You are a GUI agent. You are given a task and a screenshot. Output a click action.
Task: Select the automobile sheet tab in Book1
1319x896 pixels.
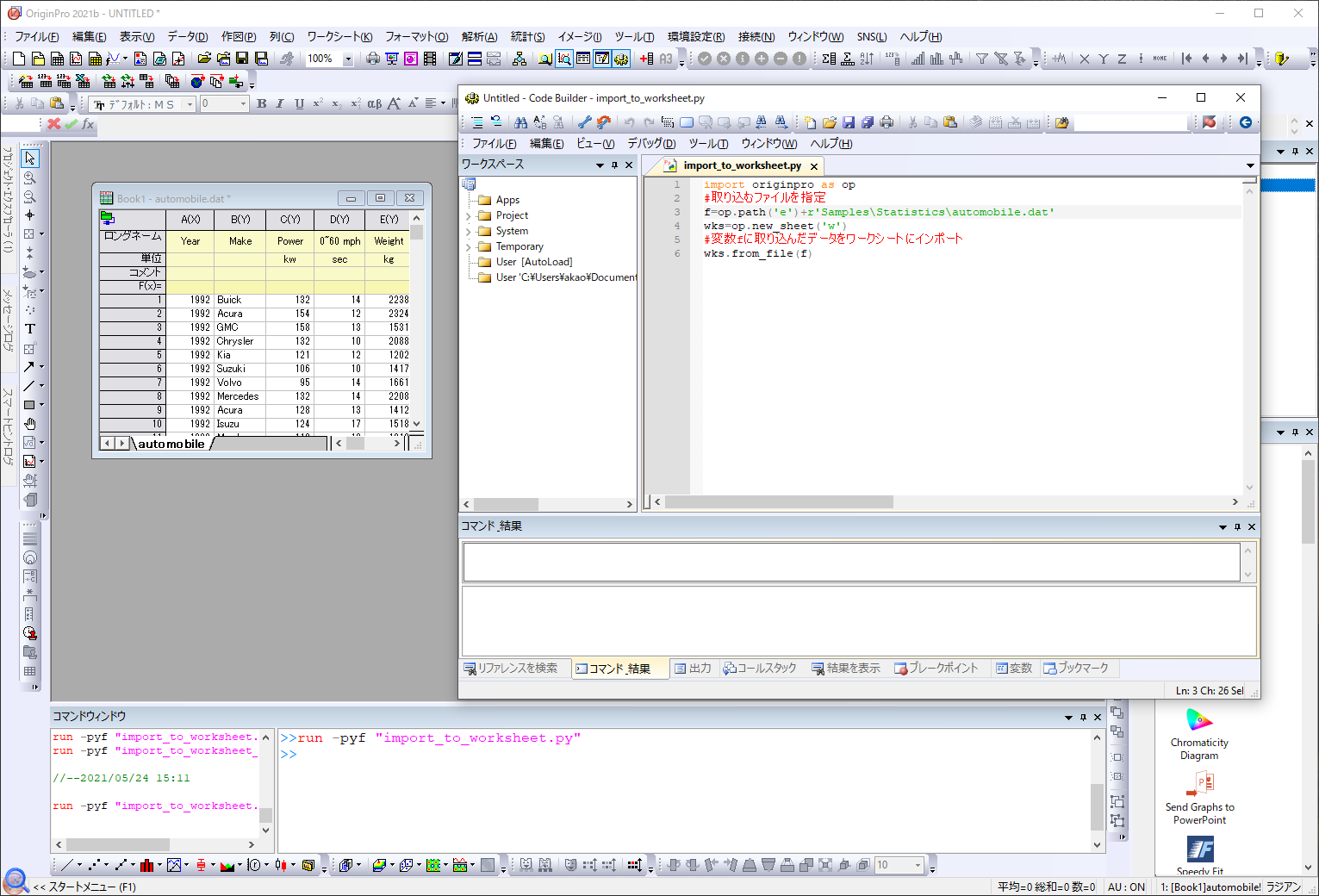click(171, 444)
